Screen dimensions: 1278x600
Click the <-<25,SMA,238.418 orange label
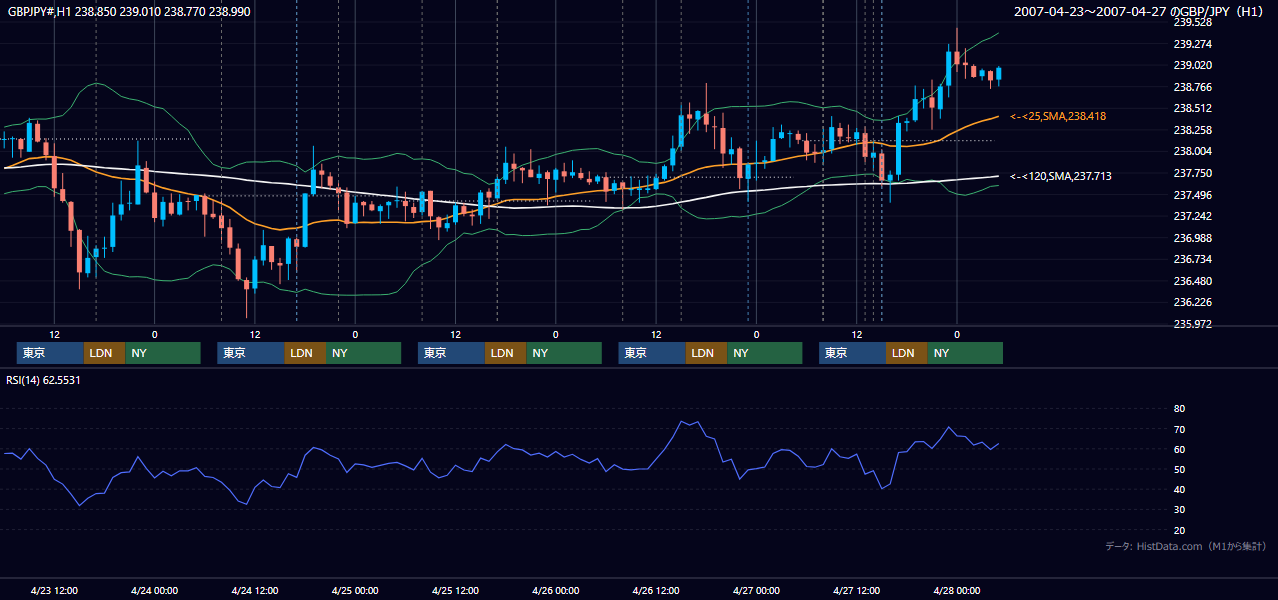(1058, 116)
